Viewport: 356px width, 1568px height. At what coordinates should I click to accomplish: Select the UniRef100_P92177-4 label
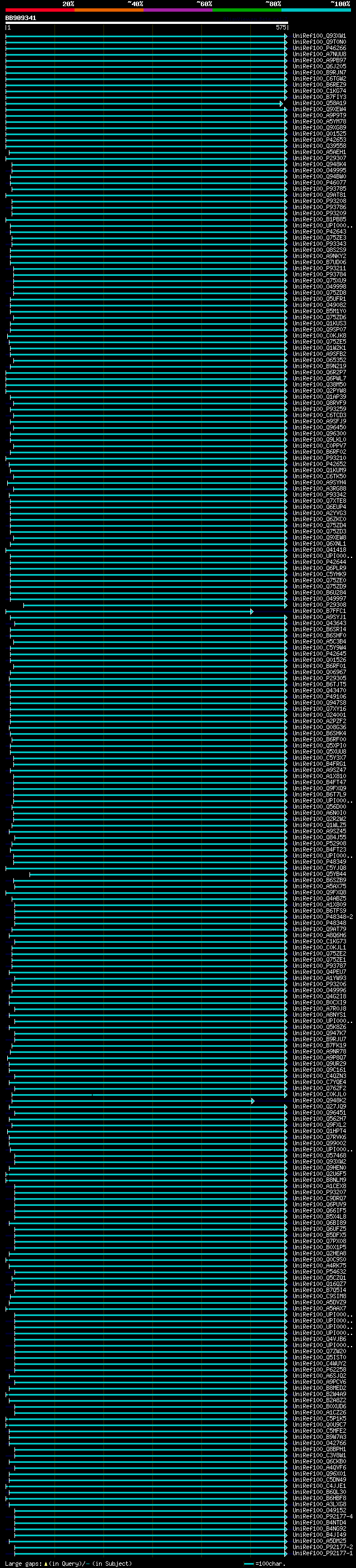point(323,1516)
